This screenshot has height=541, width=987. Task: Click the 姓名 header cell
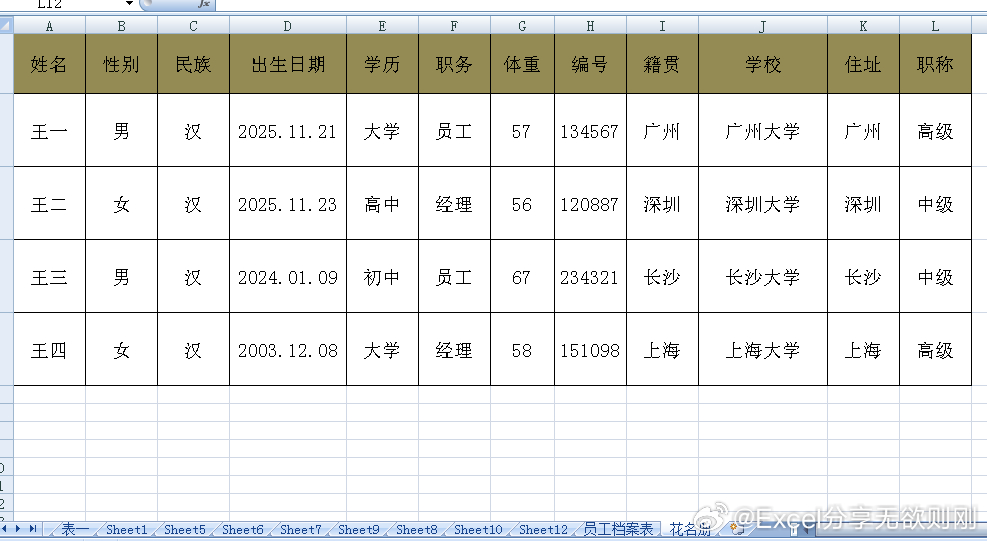click(x=49, y=64)
